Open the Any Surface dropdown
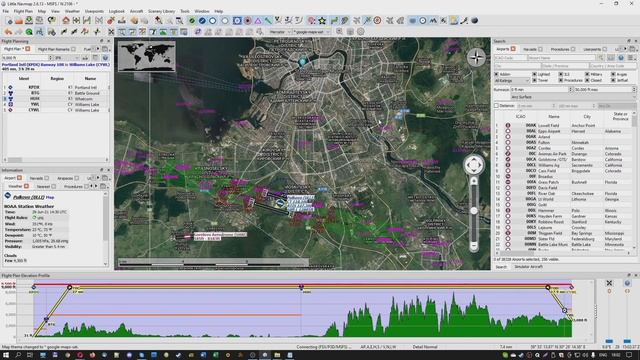This screenshot has height=360, width=640. tap(573, 97)
